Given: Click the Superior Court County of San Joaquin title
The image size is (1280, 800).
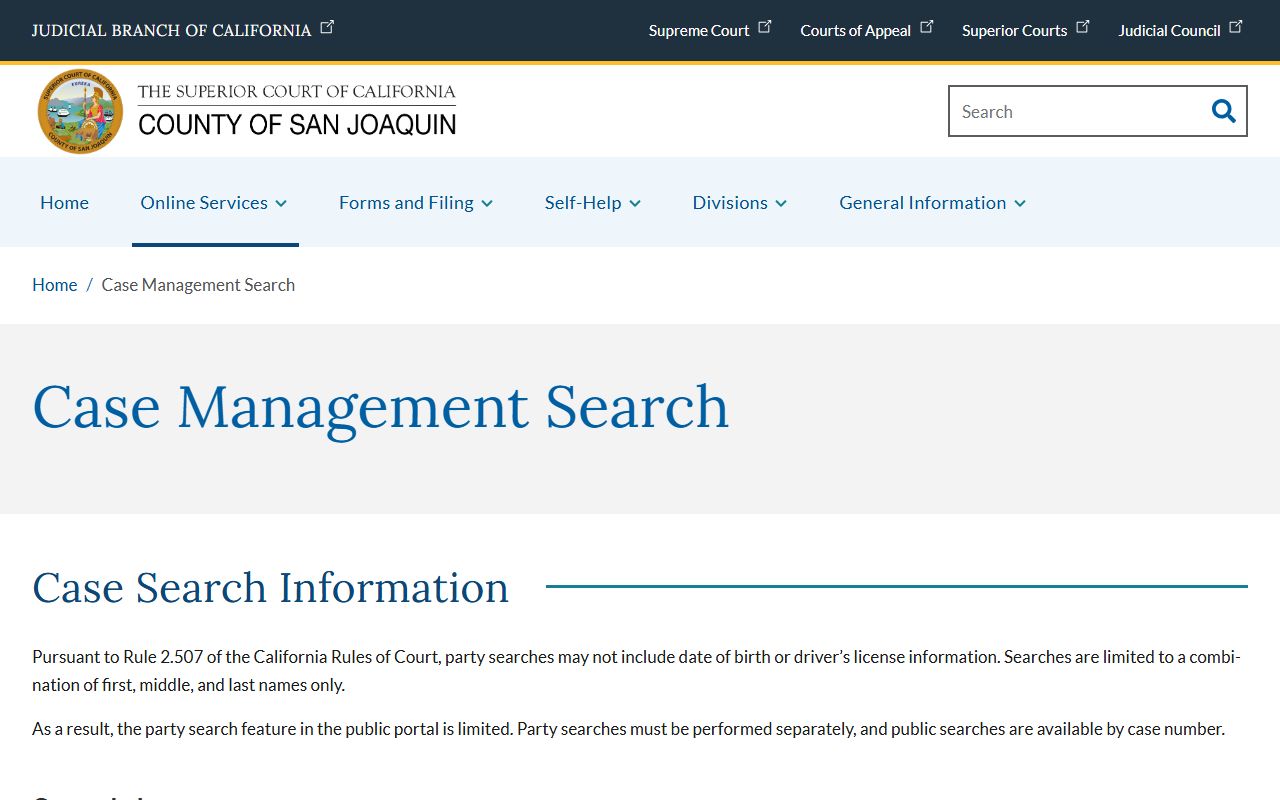Looking at the screenshot, I should (x=297, y=110).
